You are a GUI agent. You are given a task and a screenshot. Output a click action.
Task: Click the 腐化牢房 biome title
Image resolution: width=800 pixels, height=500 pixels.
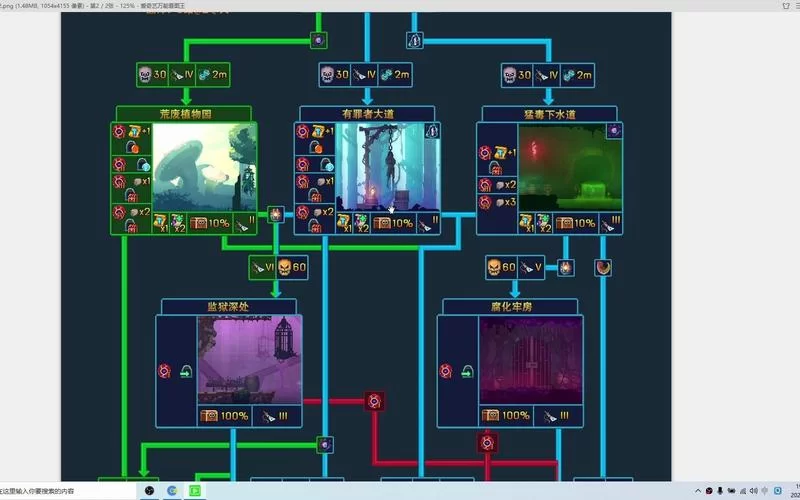(x=510, y=307)
